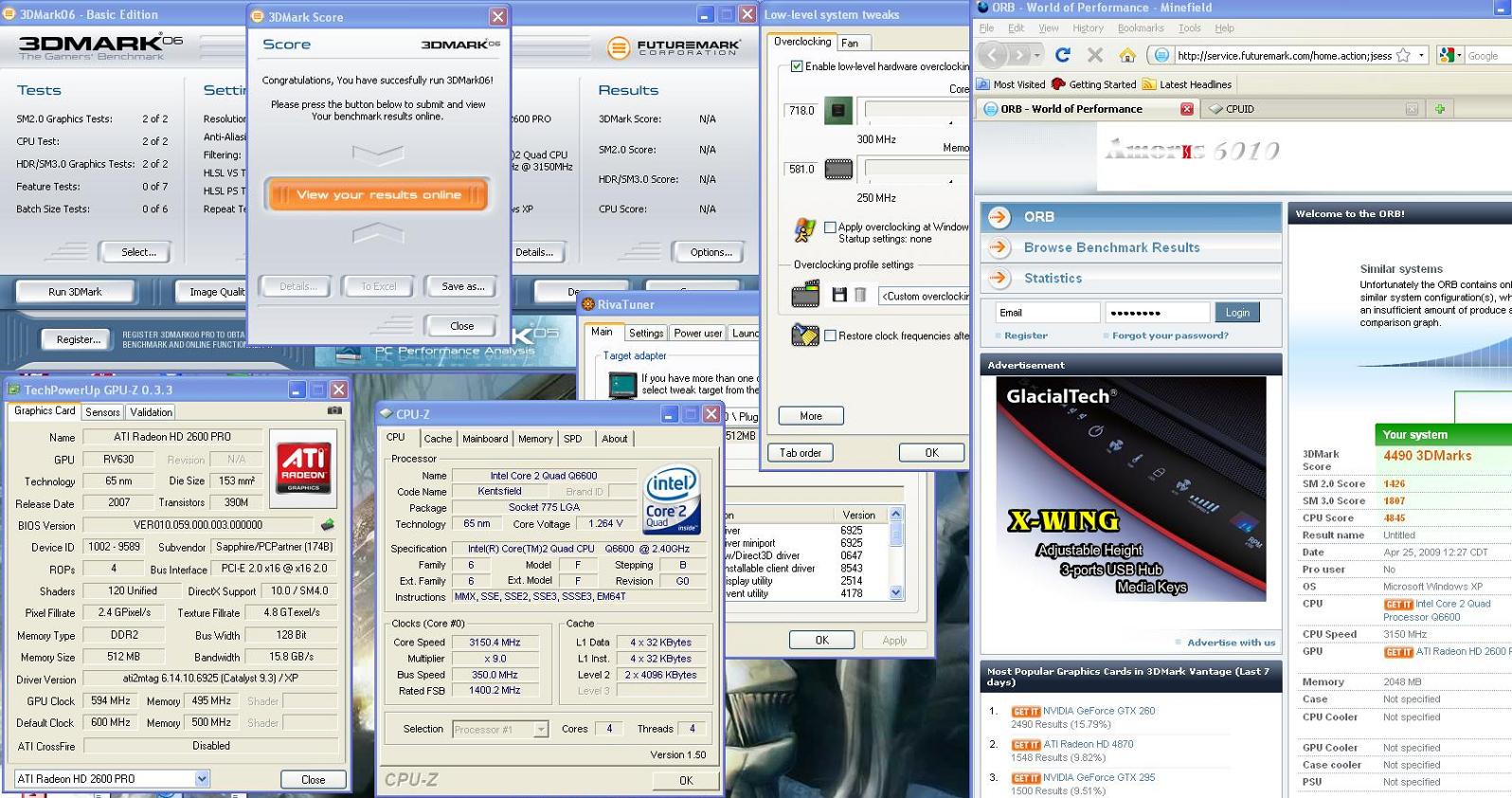
Task: Bookmark page with the star icon
Action: 1403,55
